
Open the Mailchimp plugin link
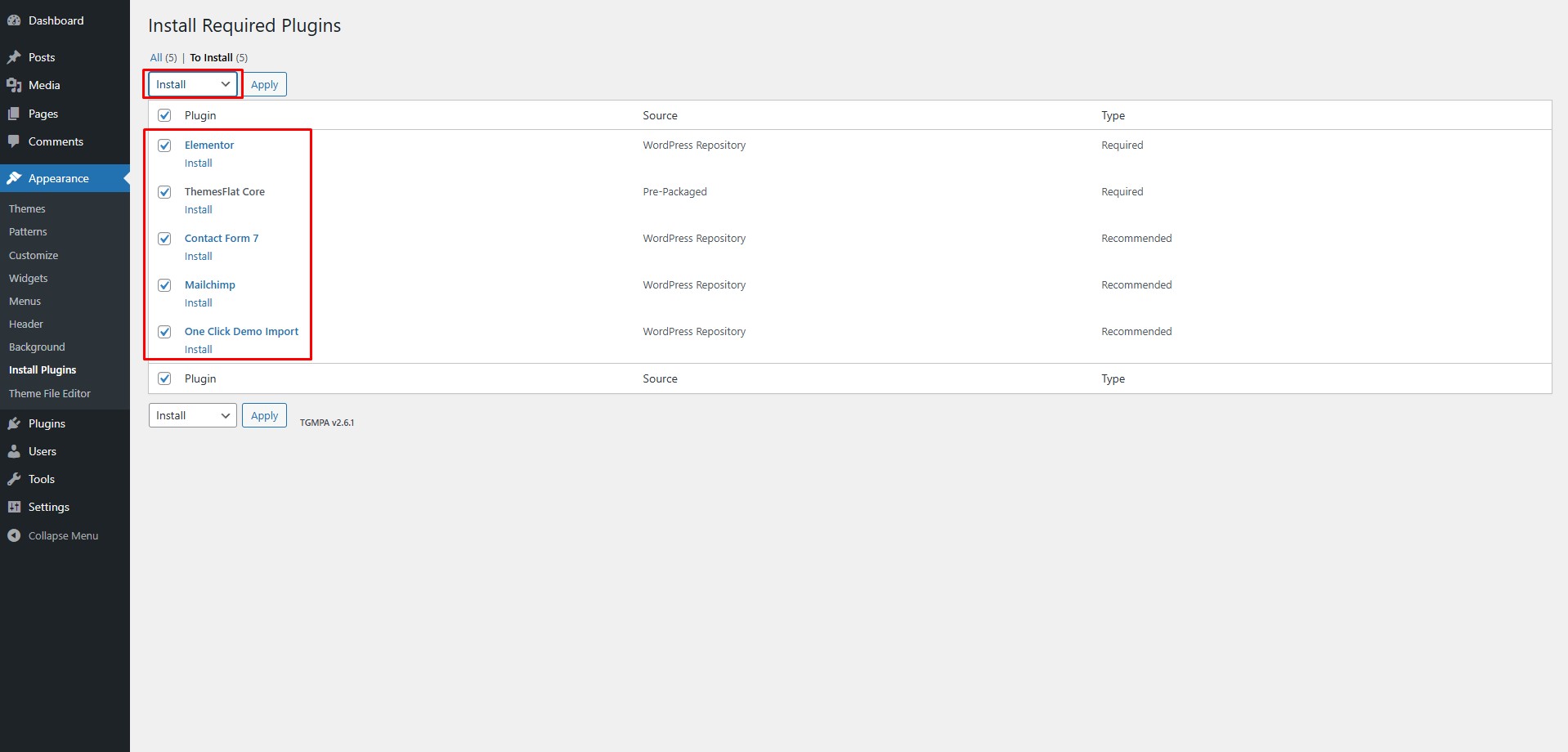click(210, 284)
